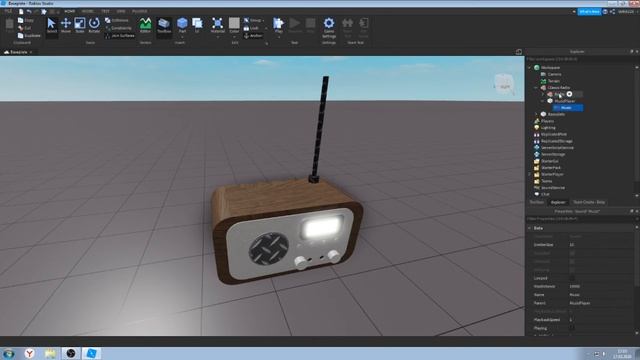Switch to the Team Create bottom tab
This screenshot has height=360, width=640.
[x=589, y=202]
